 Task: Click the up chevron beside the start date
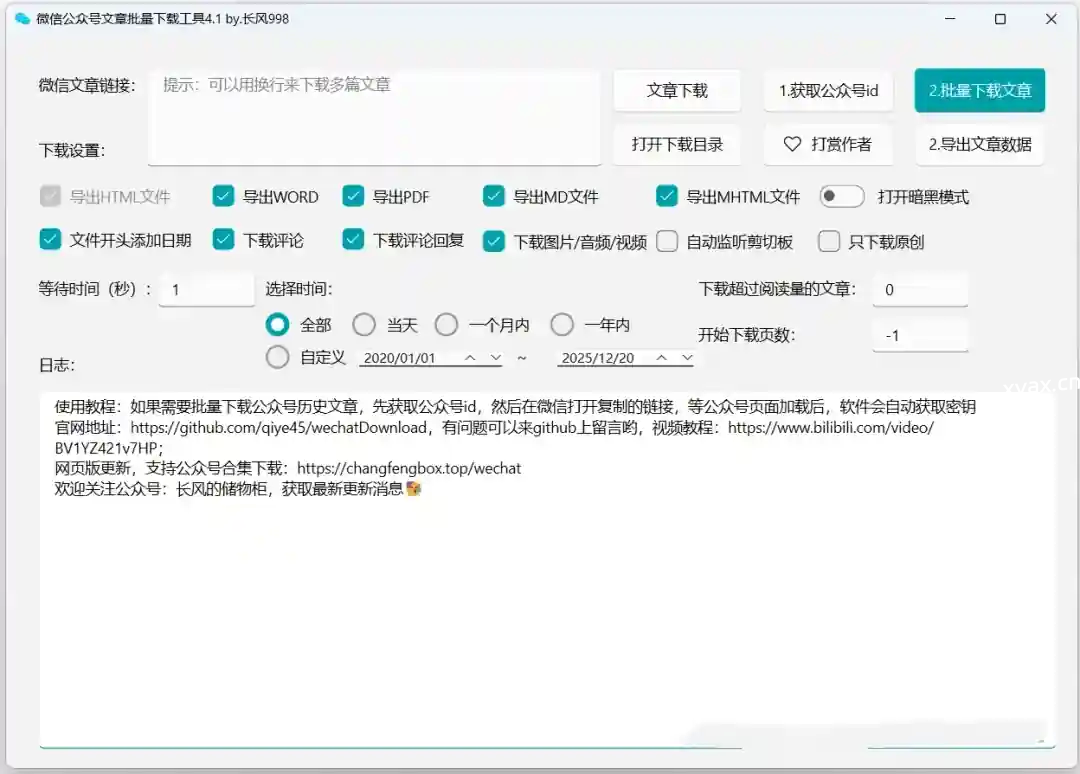tap(468, 357)
